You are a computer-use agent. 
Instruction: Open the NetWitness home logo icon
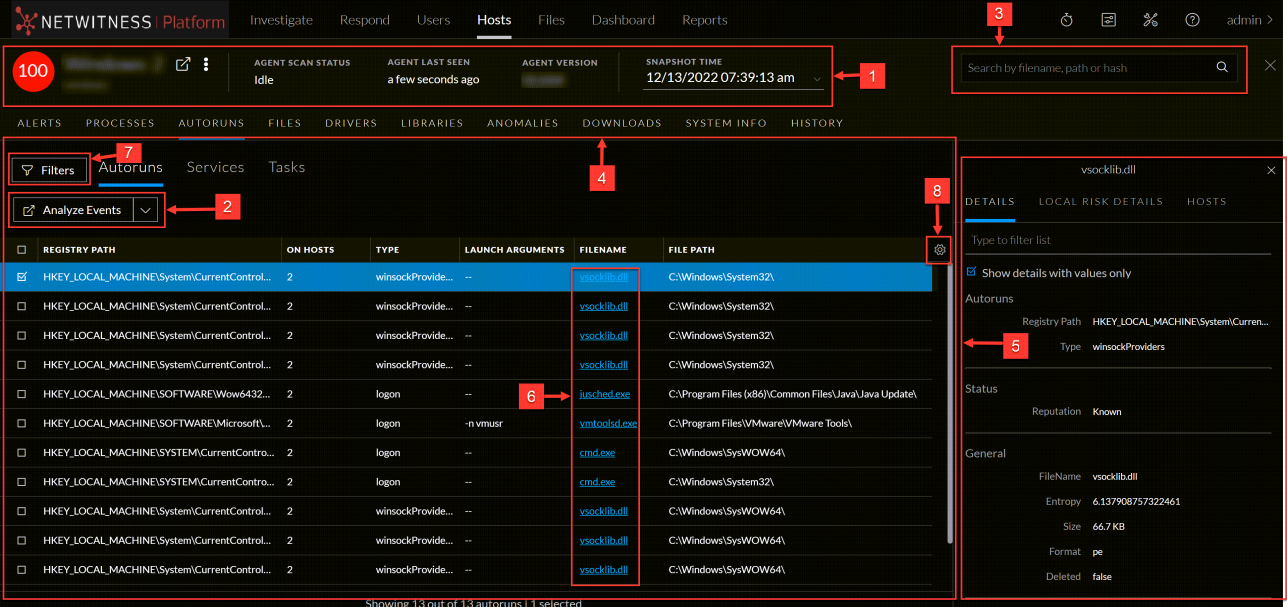coord(25,19)
